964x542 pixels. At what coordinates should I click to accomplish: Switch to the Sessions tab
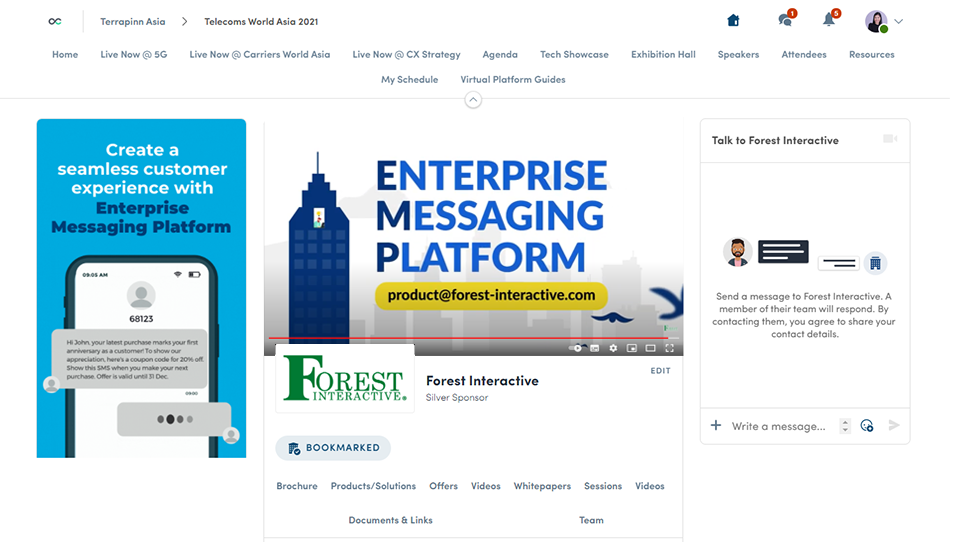click(603, 485)
